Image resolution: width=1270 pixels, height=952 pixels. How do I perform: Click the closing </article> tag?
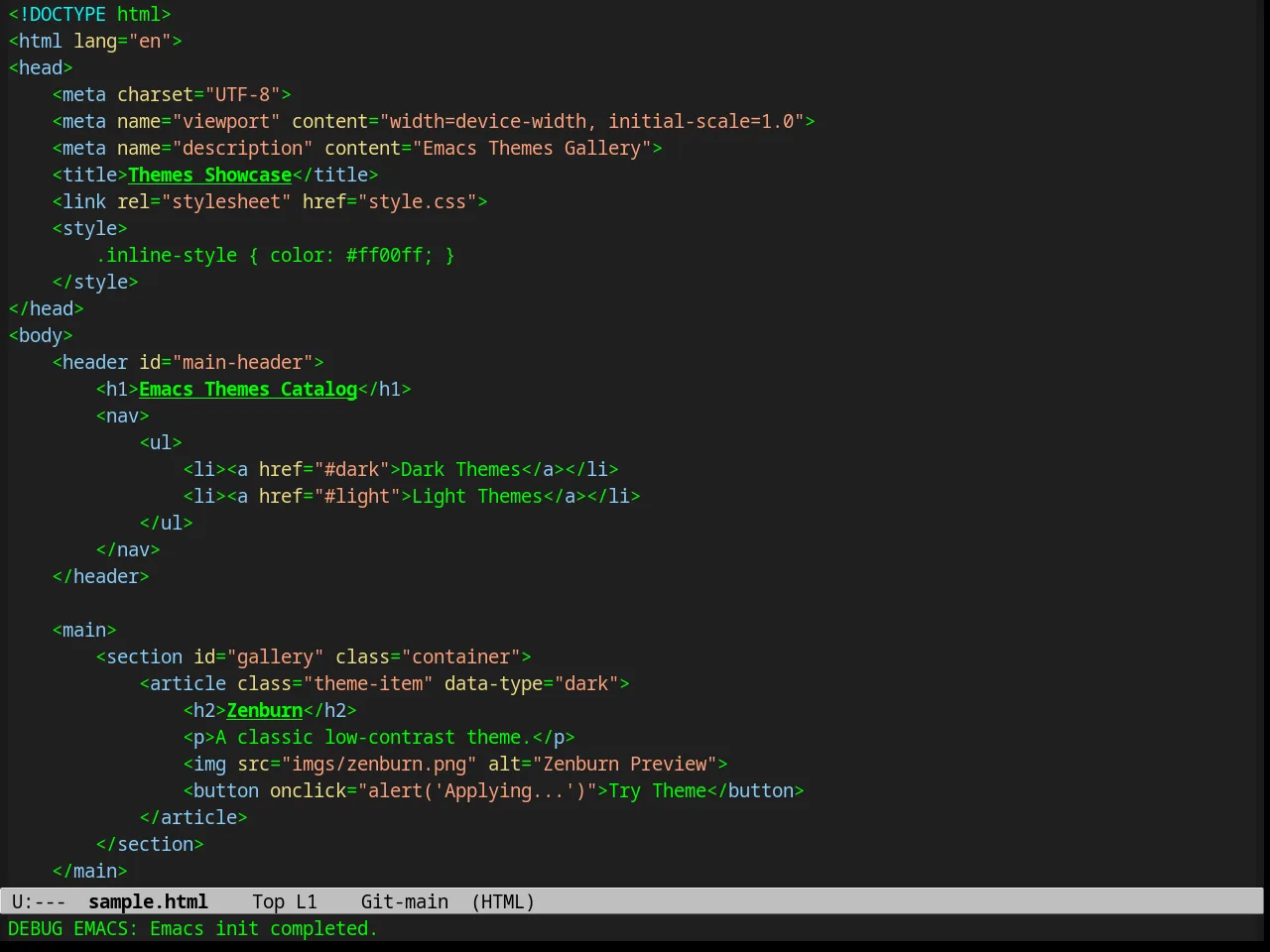(x=193, y=817)
